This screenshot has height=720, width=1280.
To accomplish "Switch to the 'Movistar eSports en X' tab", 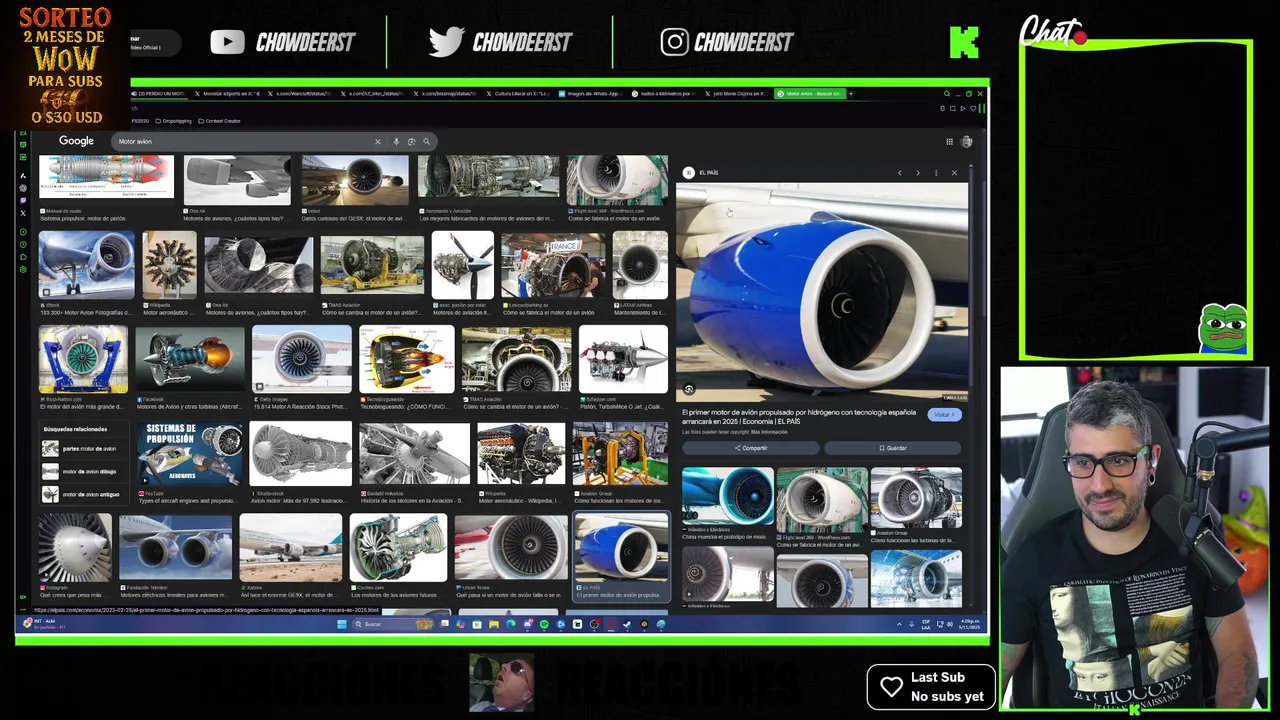I will click(x=229, y=93).
